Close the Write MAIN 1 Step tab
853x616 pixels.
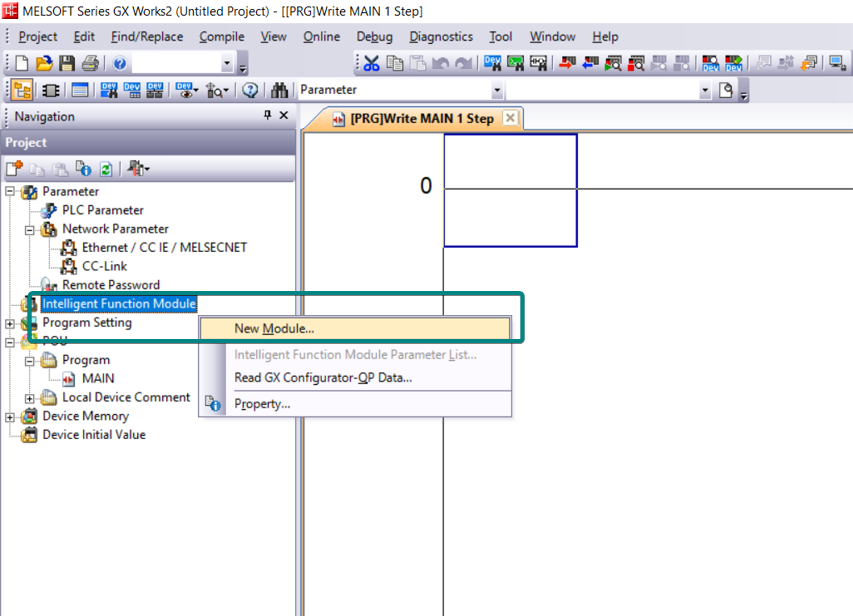point(510,118)
